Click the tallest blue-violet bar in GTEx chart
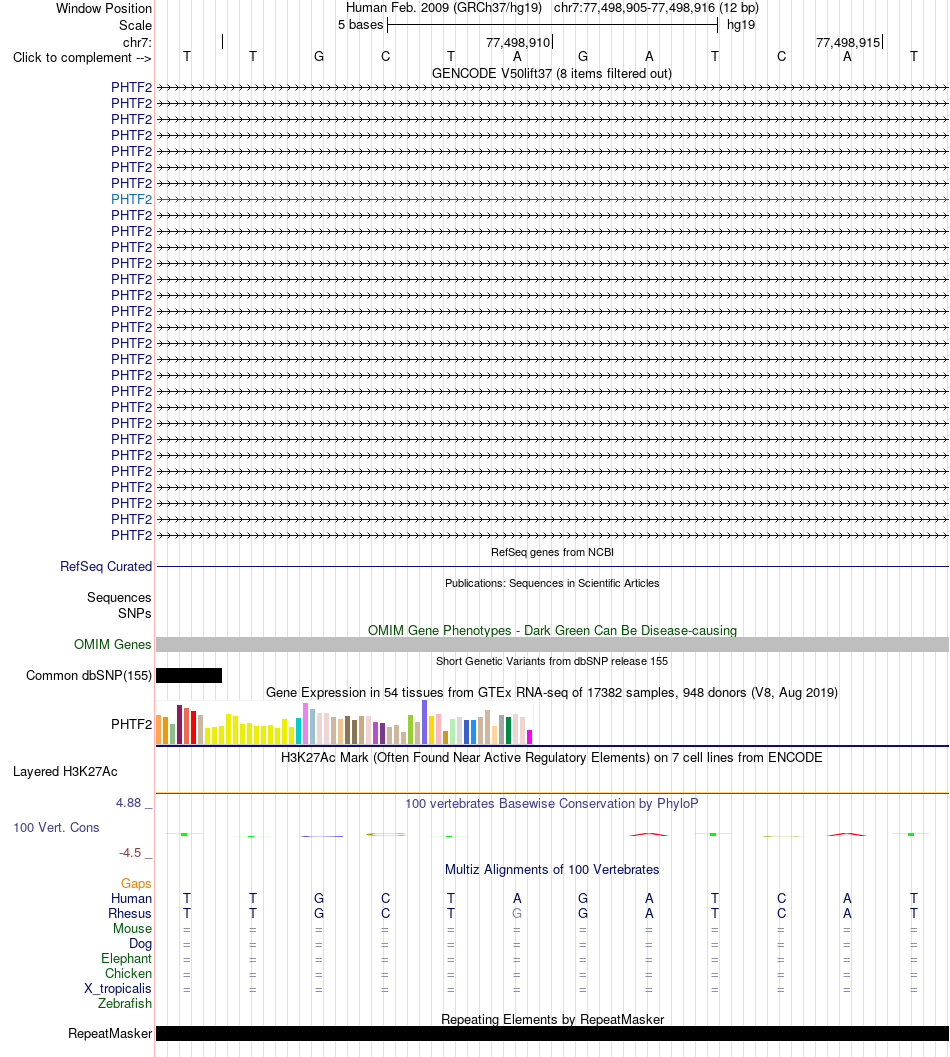Image resolution: width=950 pixels, height=1057 pixels. click(x=425, y=722)
